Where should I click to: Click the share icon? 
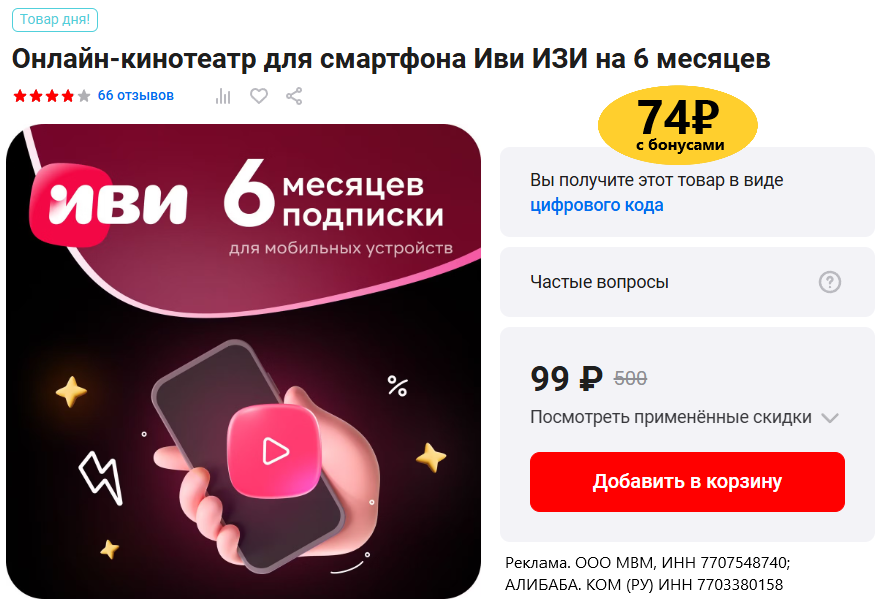click(x=294, y=96)
